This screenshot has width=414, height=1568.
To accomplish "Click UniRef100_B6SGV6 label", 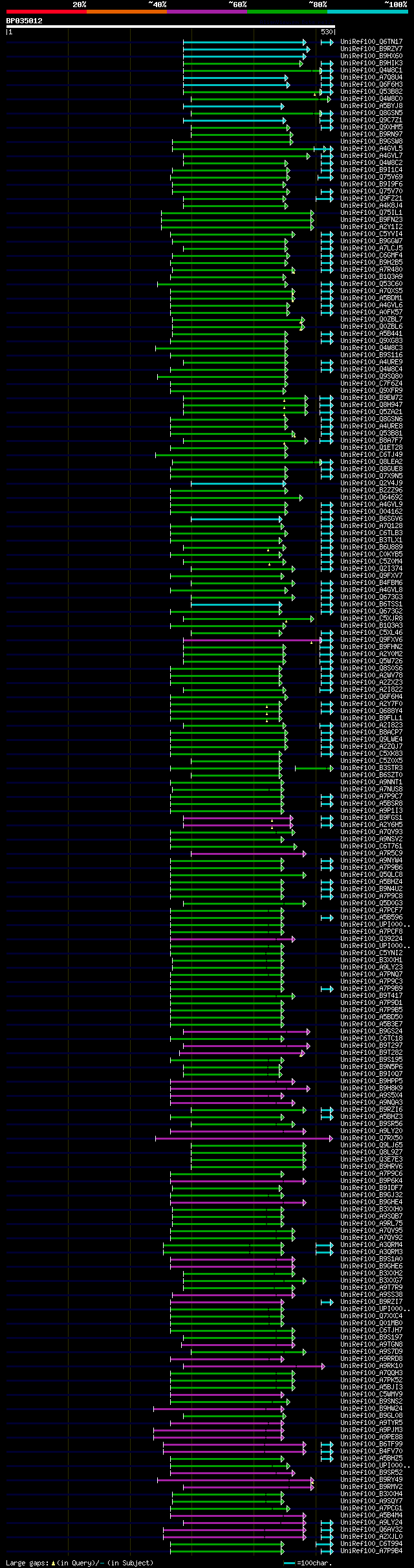I will tap(371, 519).
